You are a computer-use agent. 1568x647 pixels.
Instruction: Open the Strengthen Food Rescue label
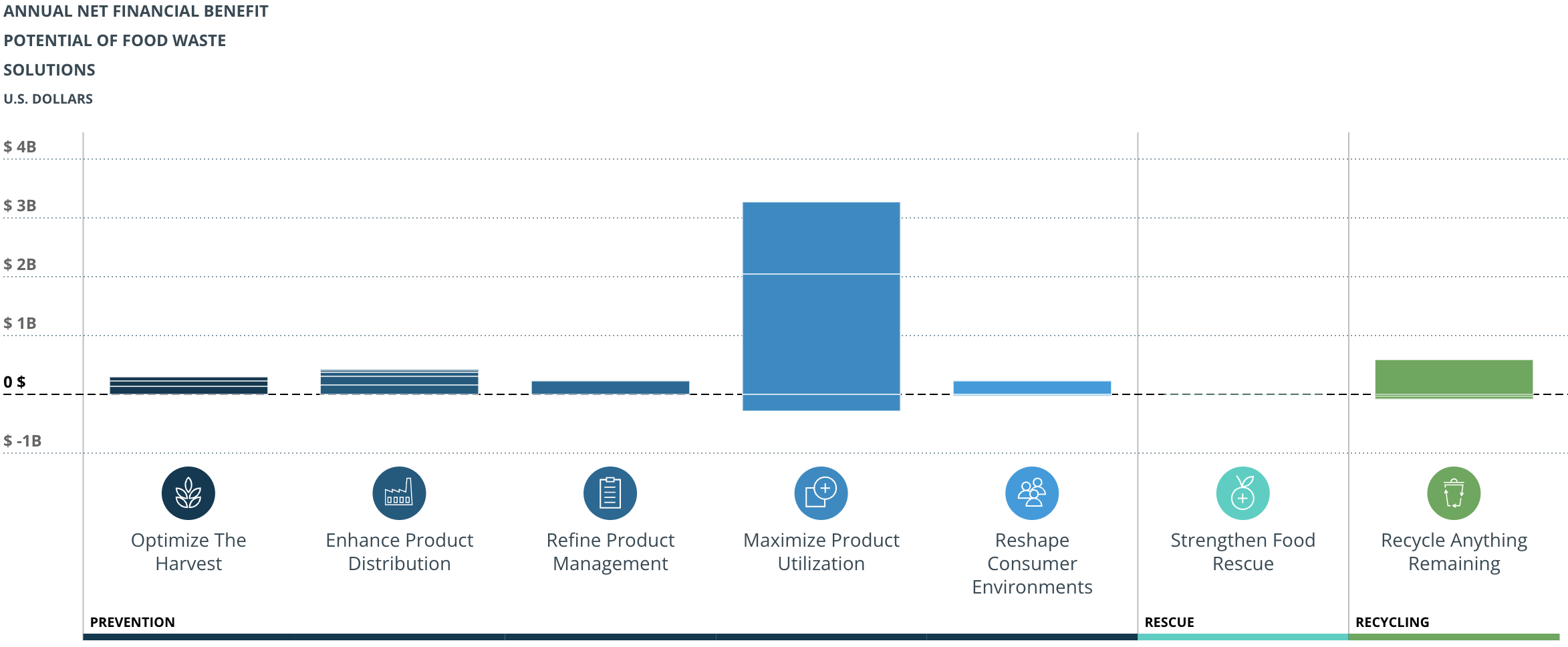pyautogui.click(x=1243, y=551)
